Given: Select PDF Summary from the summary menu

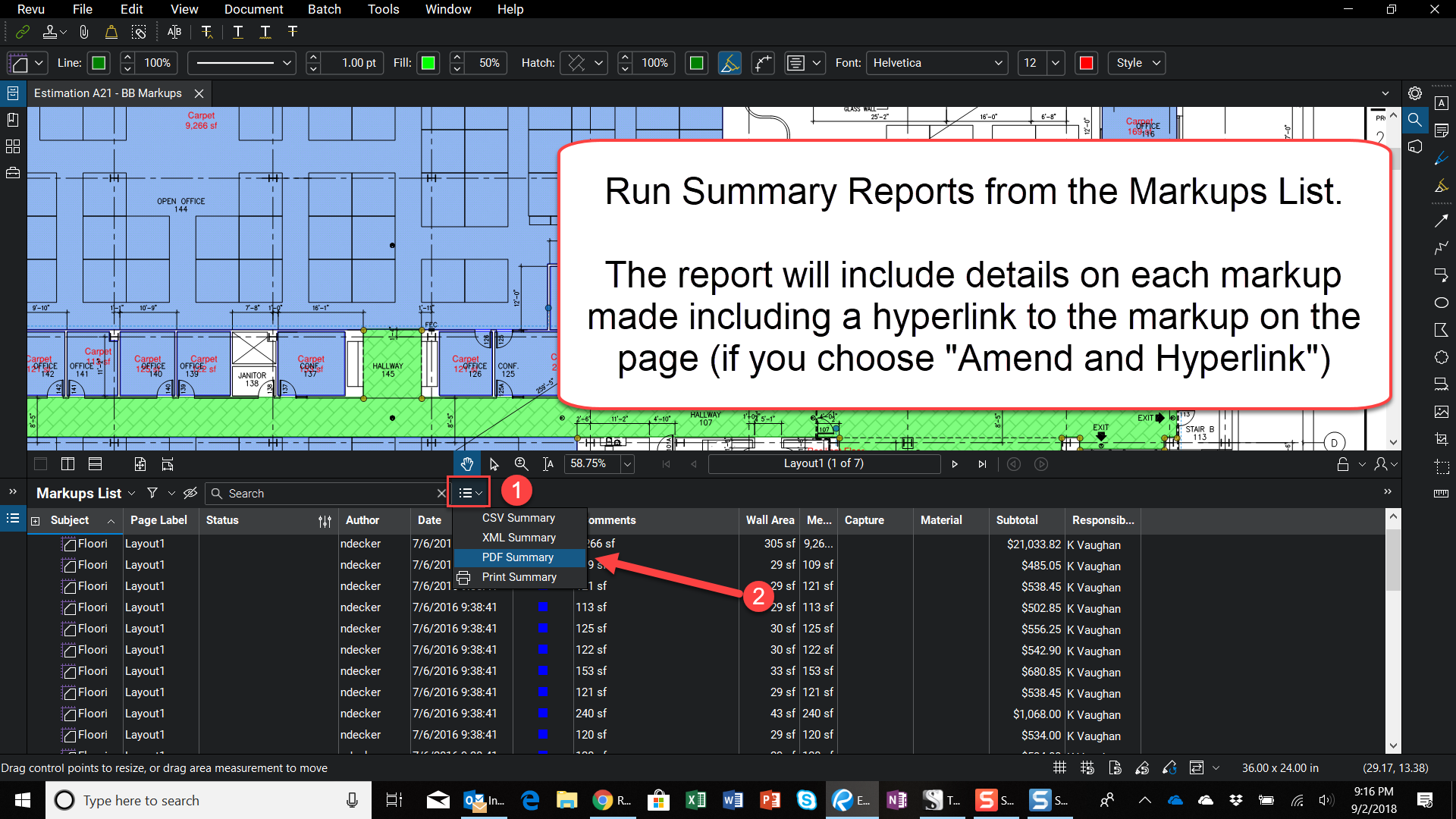Looking at the screenshot, I should 518,557.
